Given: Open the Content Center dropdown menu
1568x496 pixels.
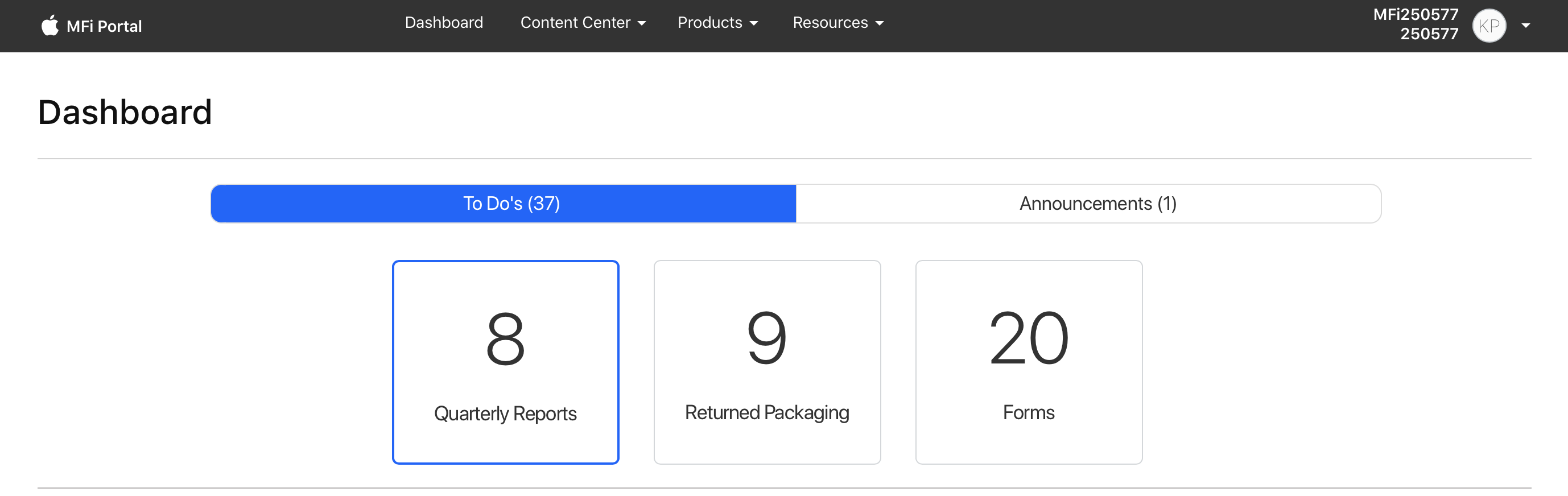Looking at the screenshot, I should tap(583, 23).
